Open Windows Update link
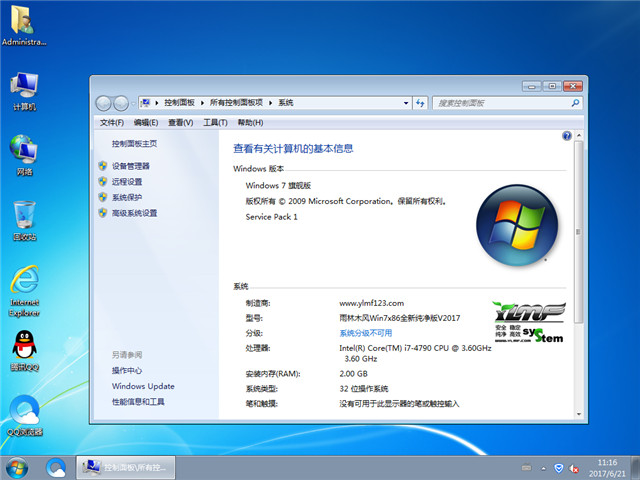This screenshot has width=640, height=480. point(143,386)
